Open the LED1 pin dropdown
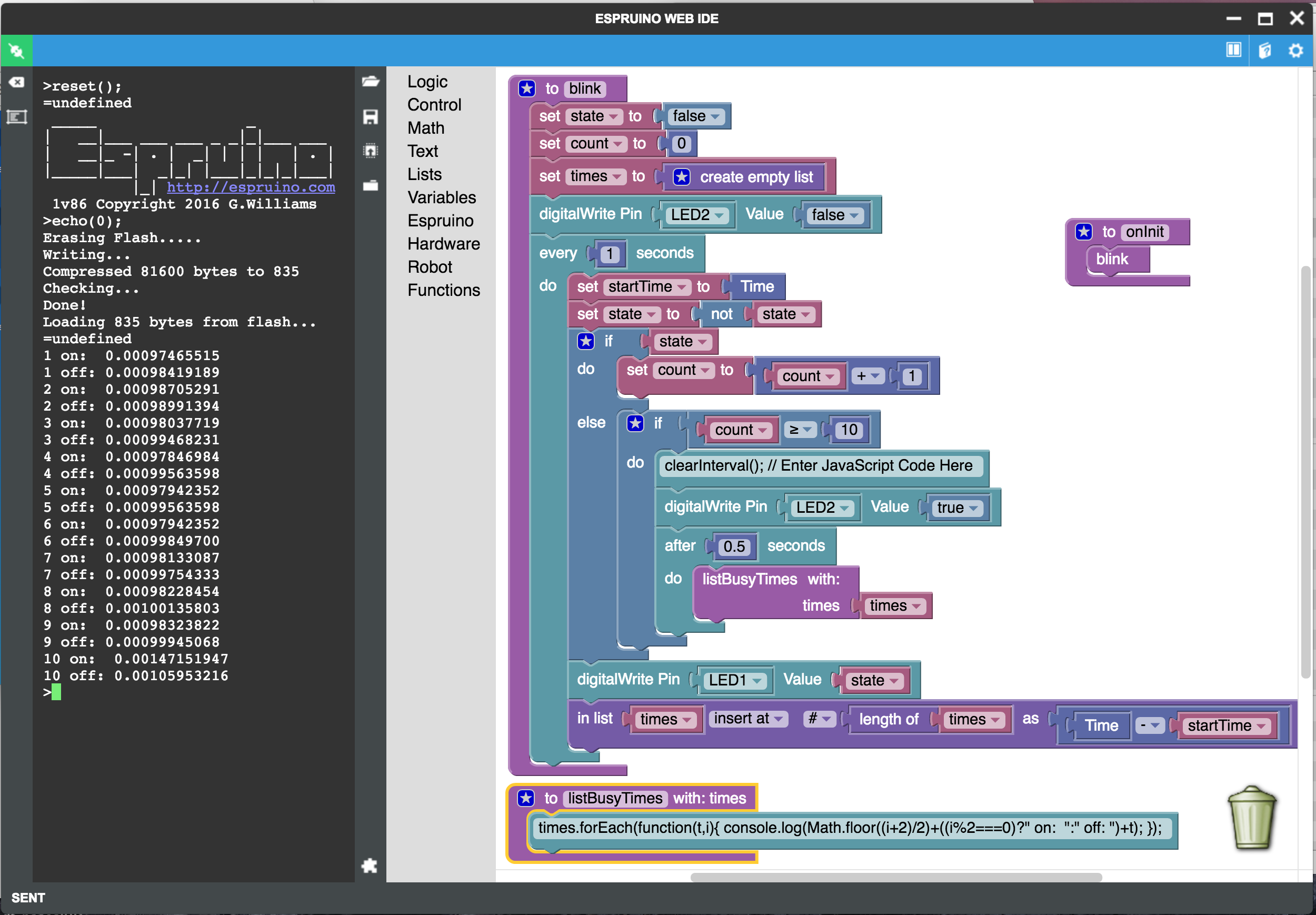 click(735, 681)
